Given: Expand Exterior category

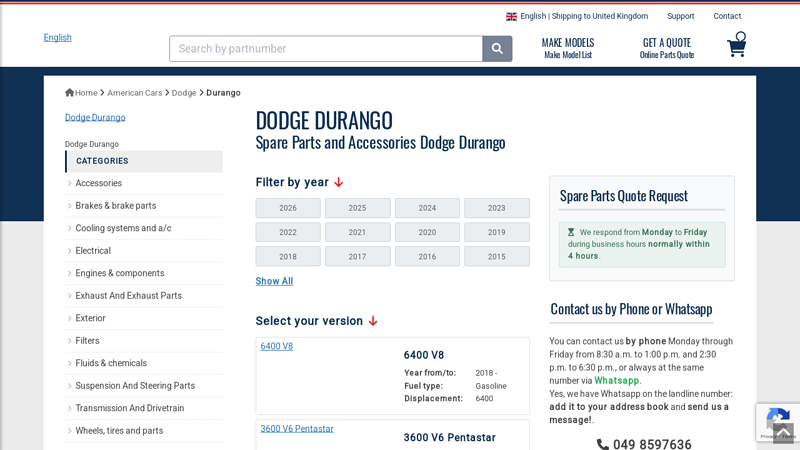Looking at the screenshot, I should click(x=90, y=318).
